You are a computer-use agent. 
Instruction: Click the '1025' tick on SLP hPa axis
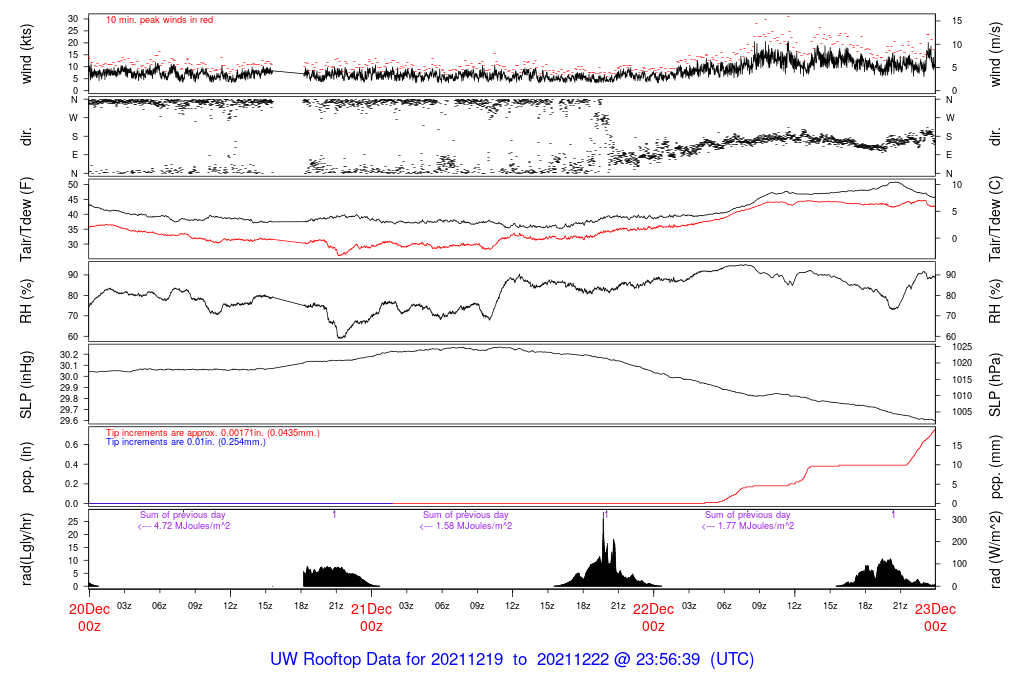(x=962, y=347)
